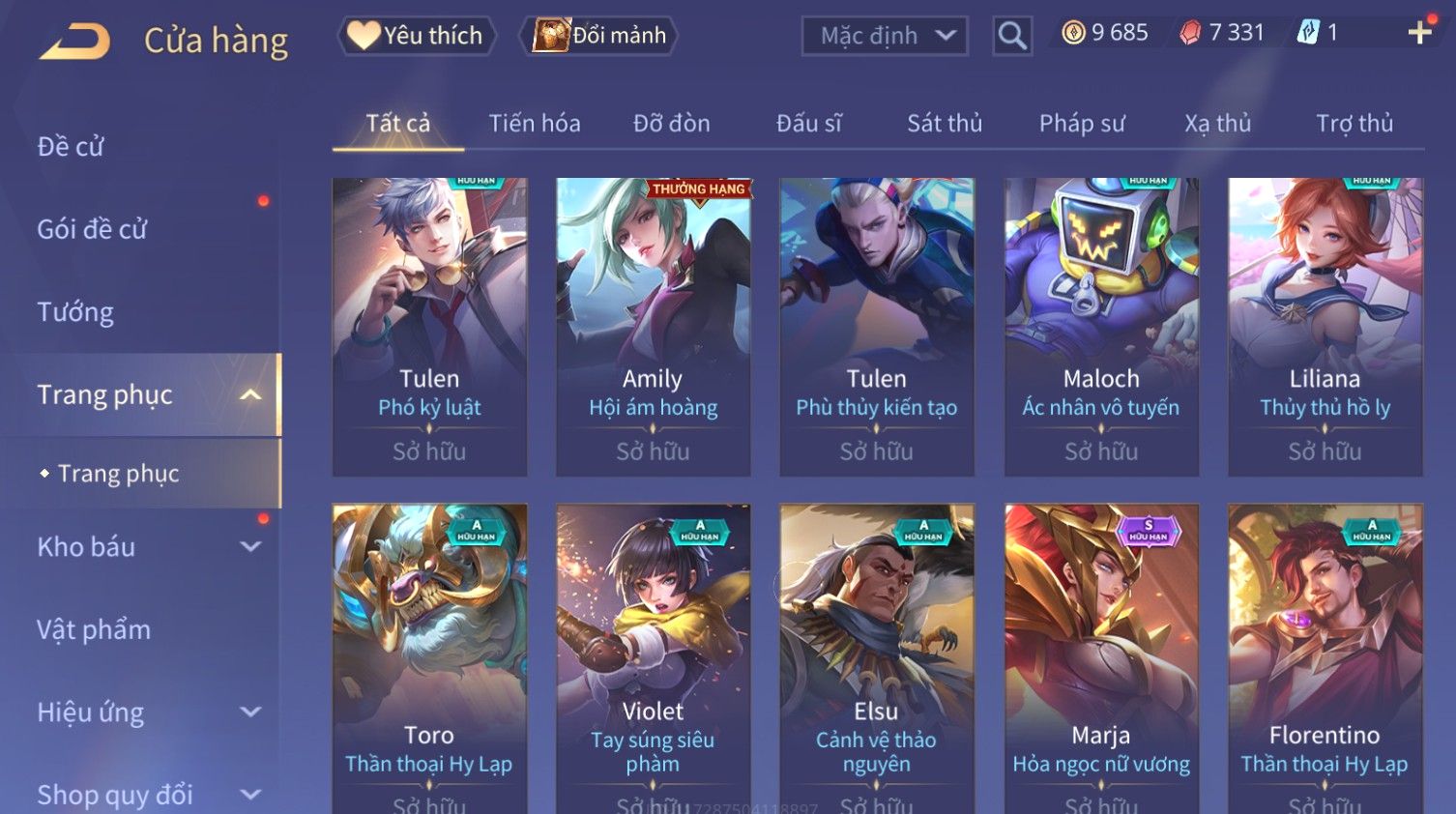Open Yêu thích favorites heart button
Image resolution: width=1456 pixels, height=814 pixels.
(417, 36)
